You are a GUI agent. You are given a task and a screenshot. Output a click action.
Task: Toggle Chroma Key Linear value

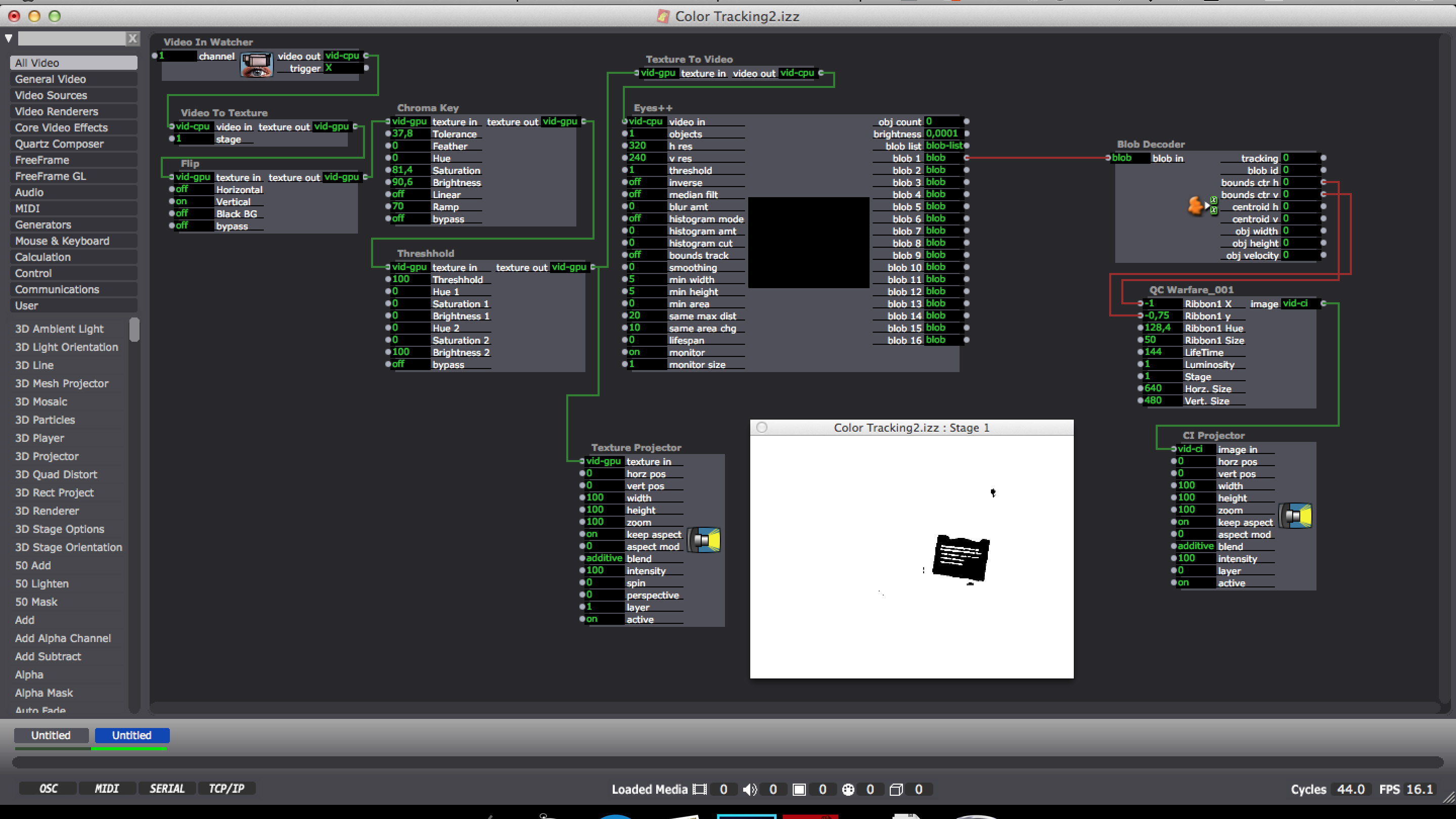(410, 194)
